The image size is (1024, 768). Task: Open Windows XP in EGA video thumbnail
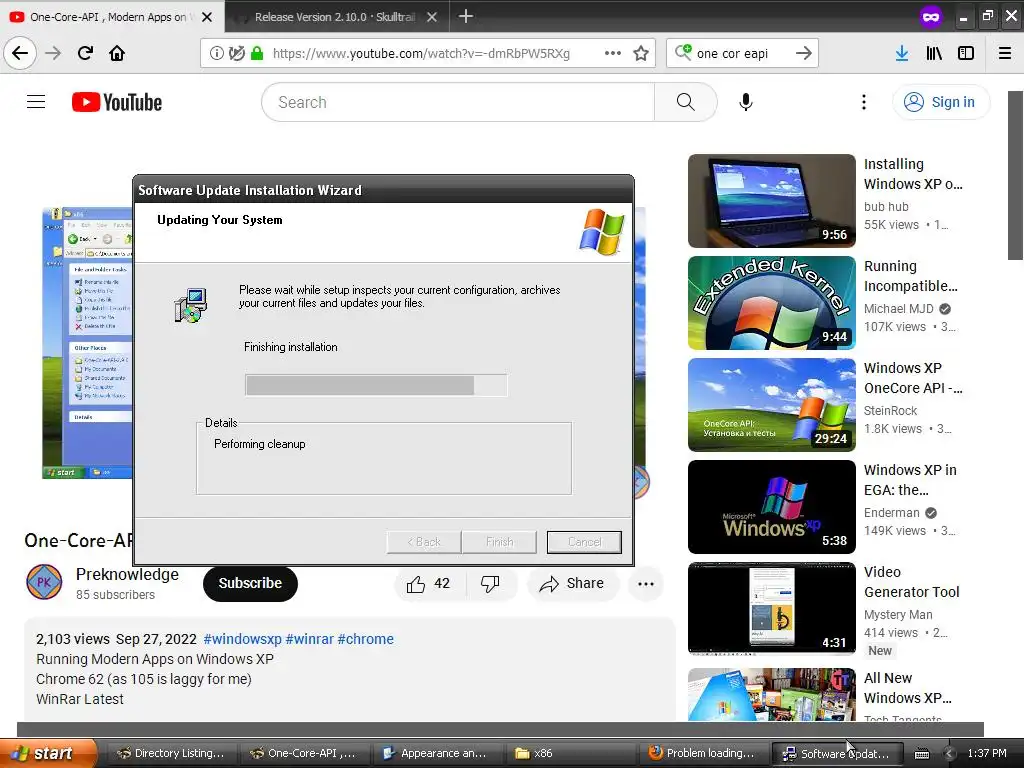point(771,507)
